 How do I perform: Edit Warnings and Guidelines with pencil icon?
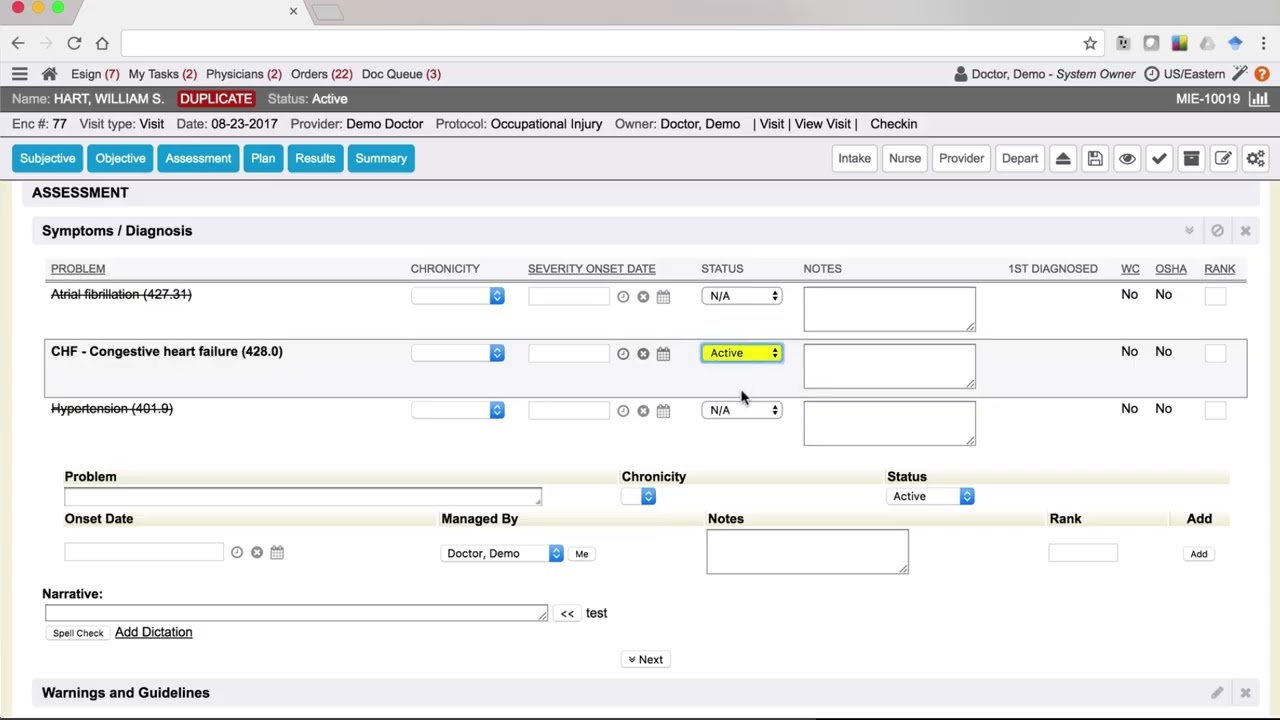(x=1217, y=693)
